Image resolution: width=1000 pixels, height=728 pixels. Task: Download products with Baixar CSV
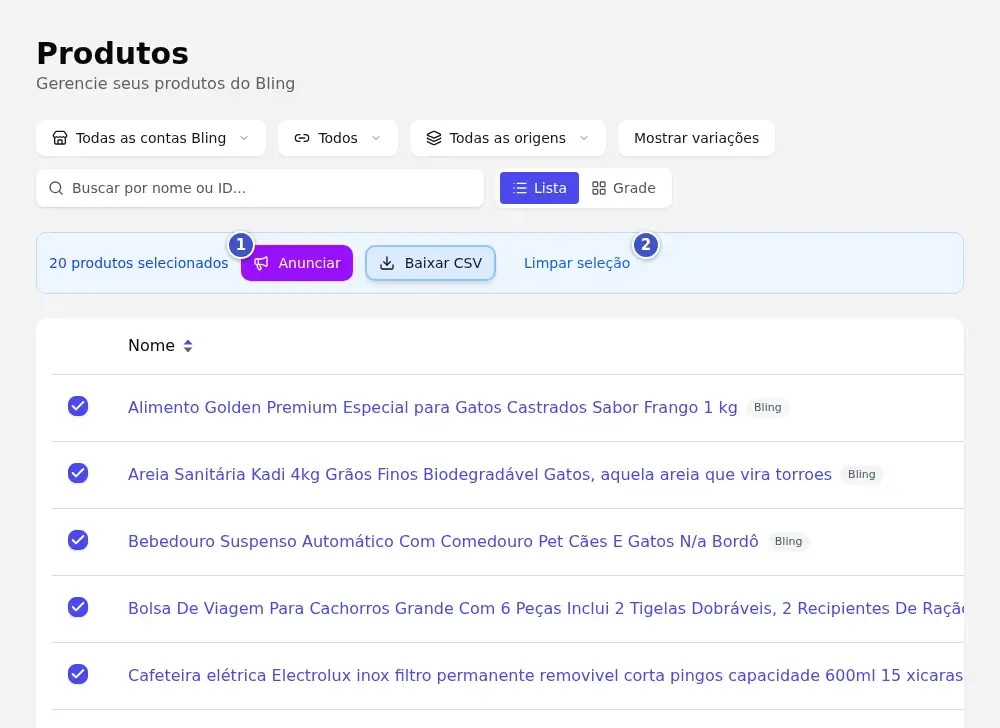click(x=430, y=263)
